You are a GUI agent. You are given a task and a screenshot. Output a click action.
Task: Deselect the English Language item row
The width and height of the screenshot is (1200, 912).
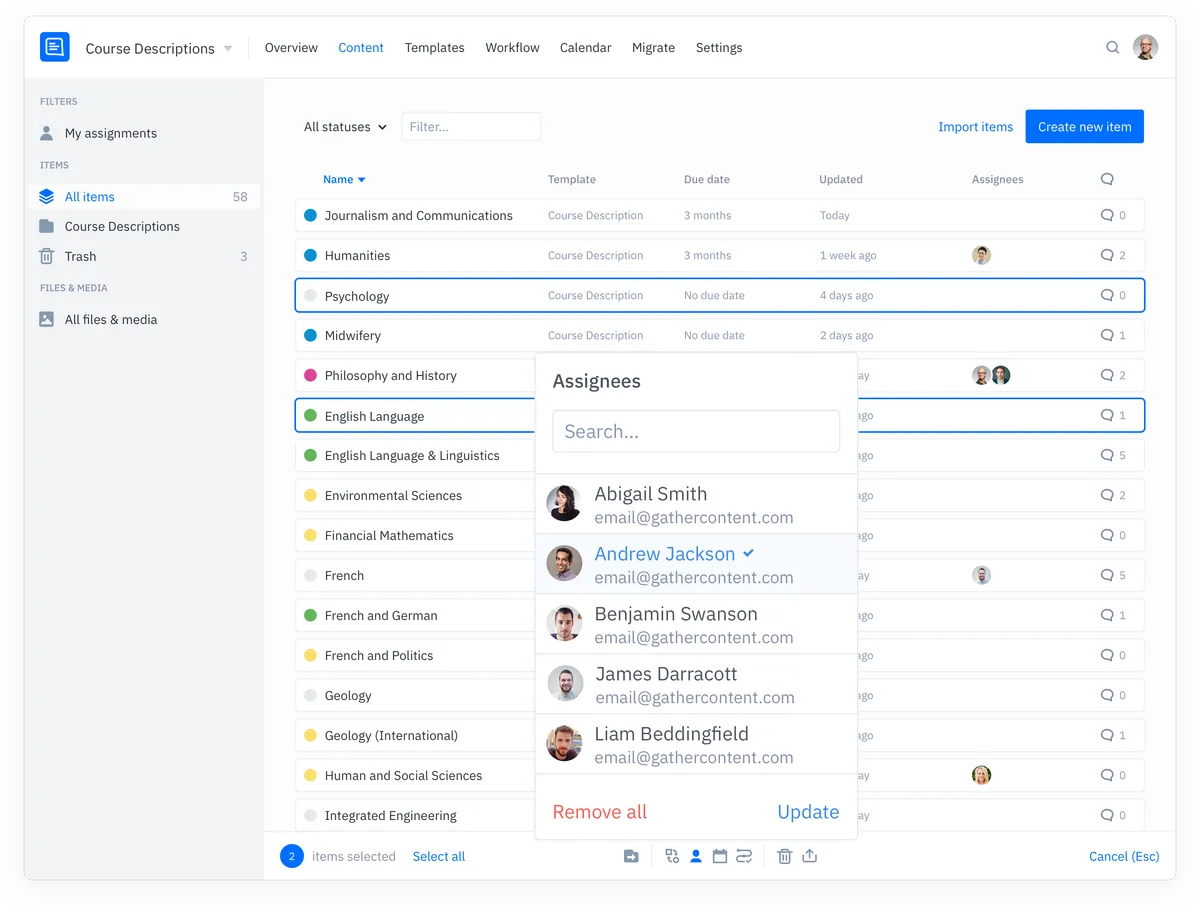(720, 416)
